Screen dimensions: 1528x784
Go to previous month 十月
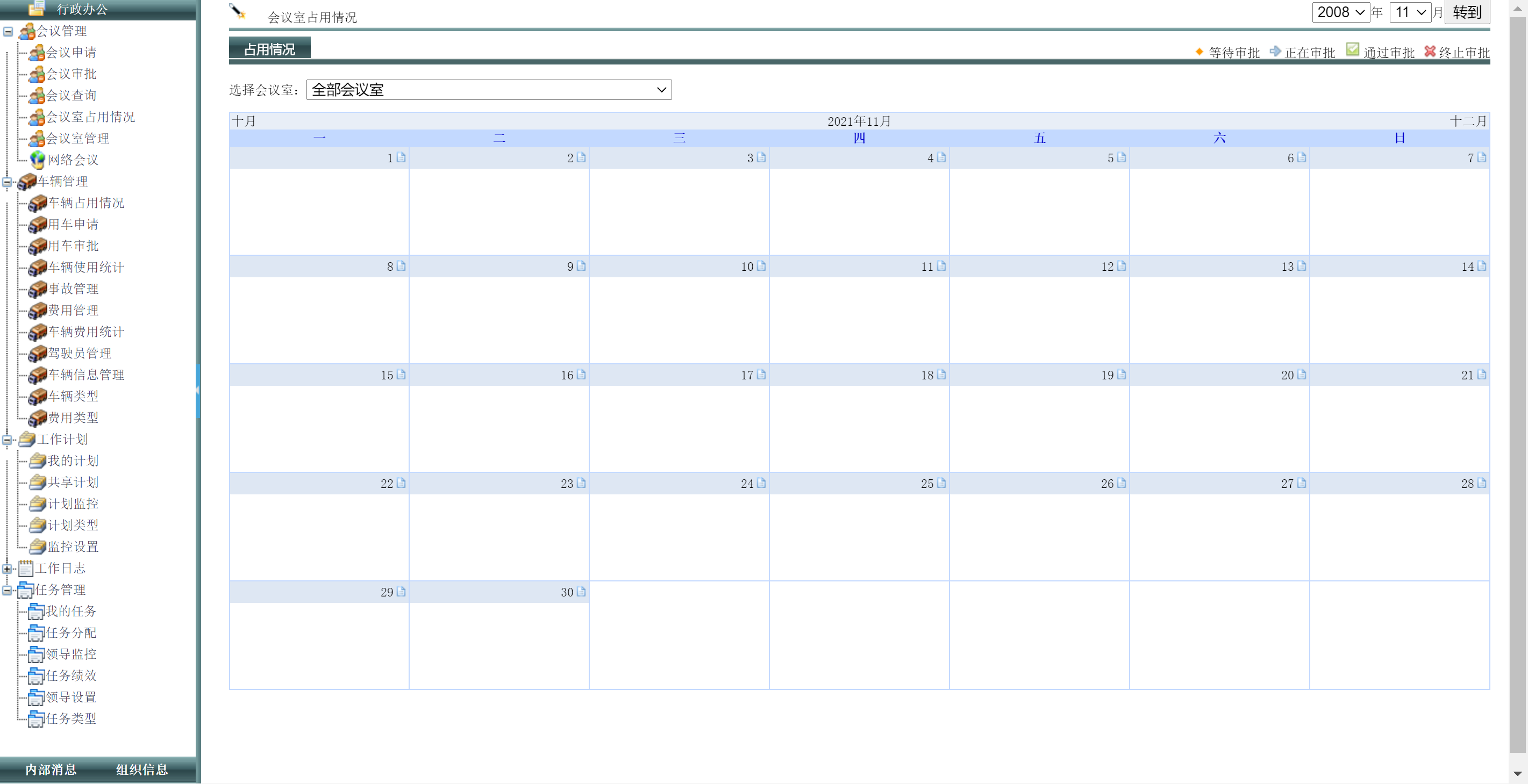[244, 121]
